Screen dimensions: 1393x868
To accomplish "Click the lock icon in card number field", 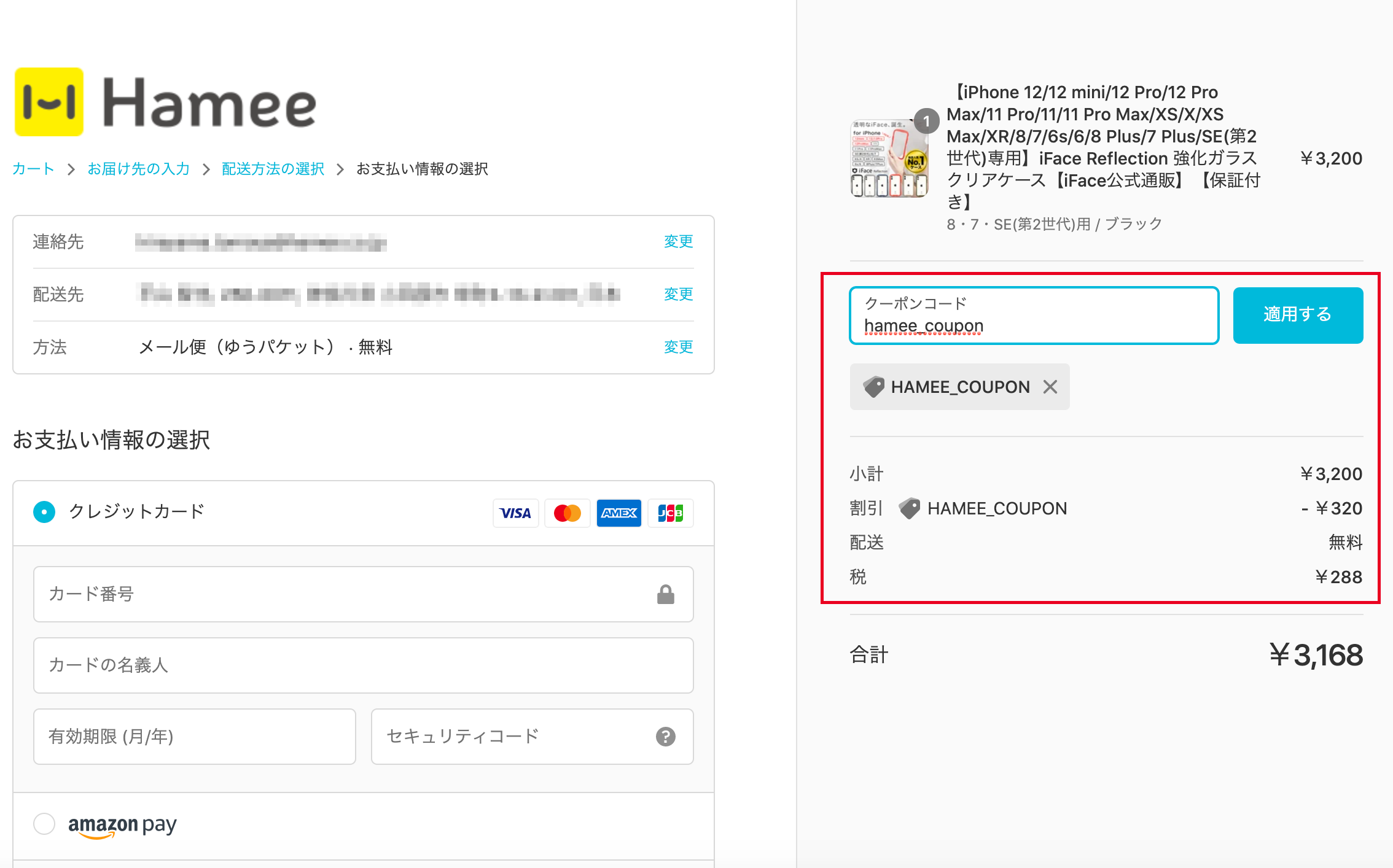I will [666, 594].
